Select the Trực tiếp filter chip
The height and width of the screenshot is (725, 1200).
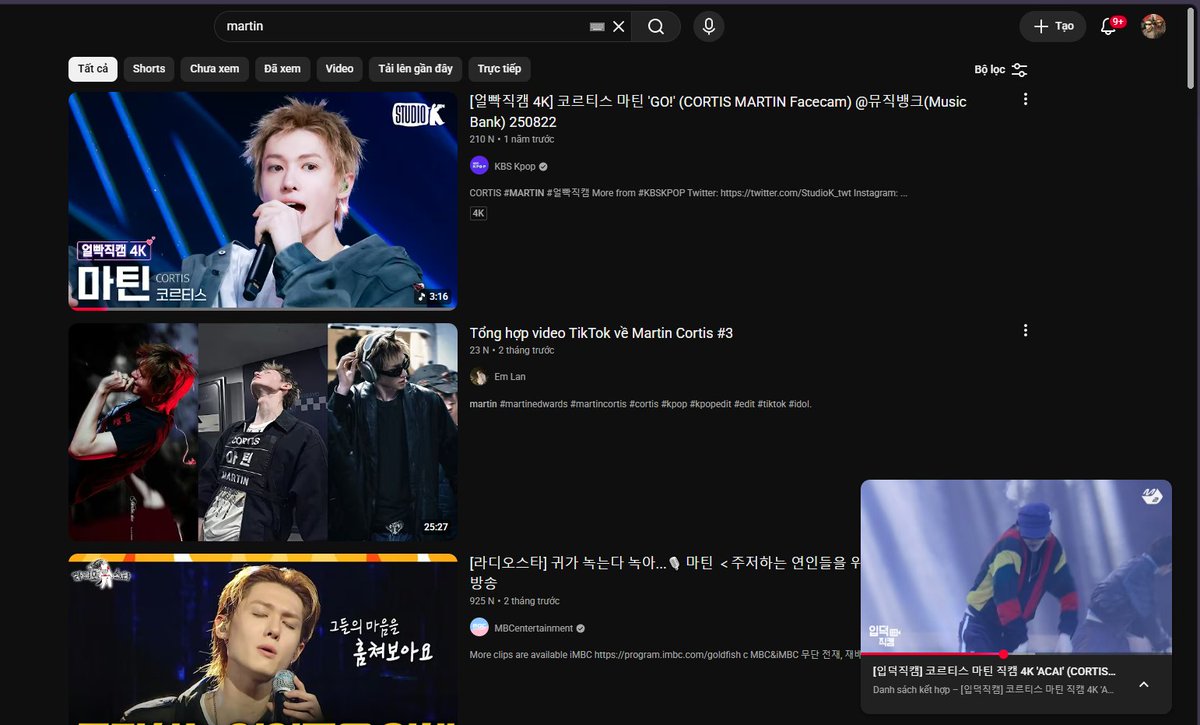point(499,69)
